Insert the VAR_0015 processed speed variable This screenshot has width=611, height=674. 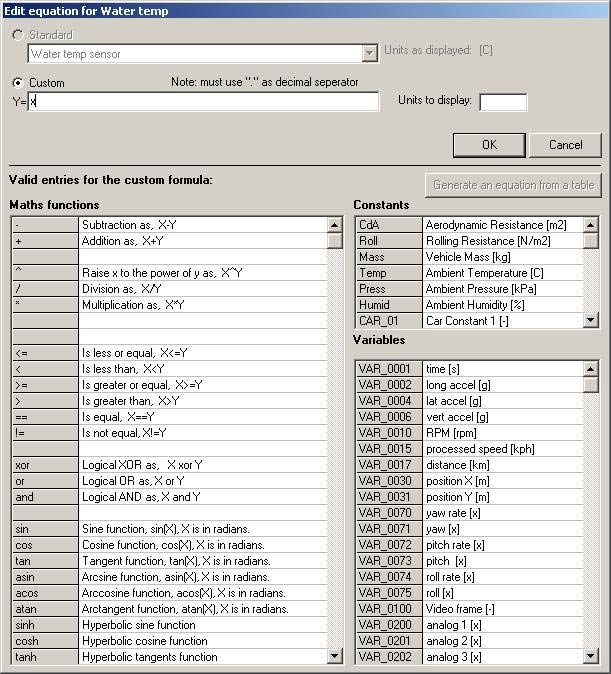[388, 449]
